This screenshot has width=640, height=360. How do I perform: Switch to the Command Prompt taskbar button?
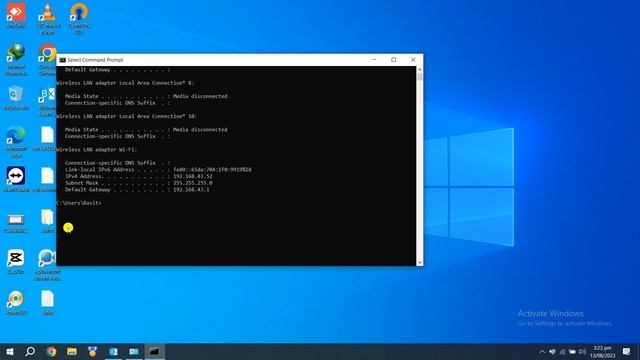[x=154, y=351]
